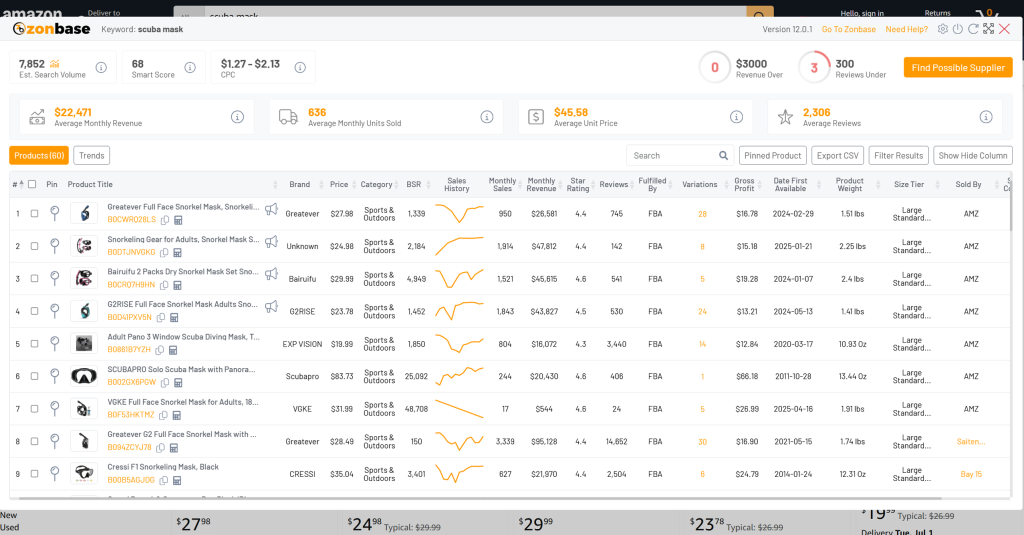Check the box for row 5 Adult Pano
This screenshot has width=1024, height=535.
(x=35, y=344)
